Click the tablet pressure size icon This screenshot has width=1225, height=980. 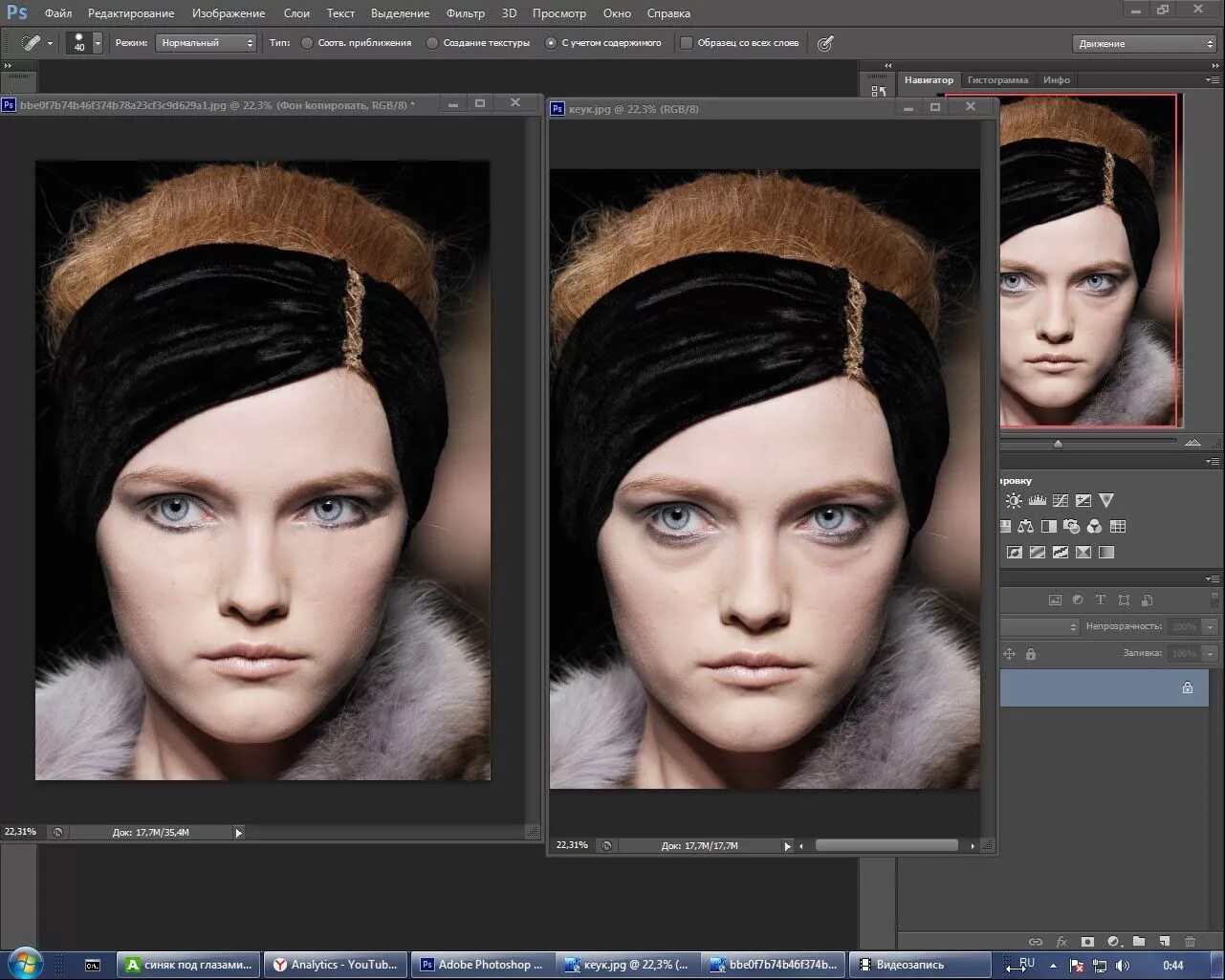(825, 43)
